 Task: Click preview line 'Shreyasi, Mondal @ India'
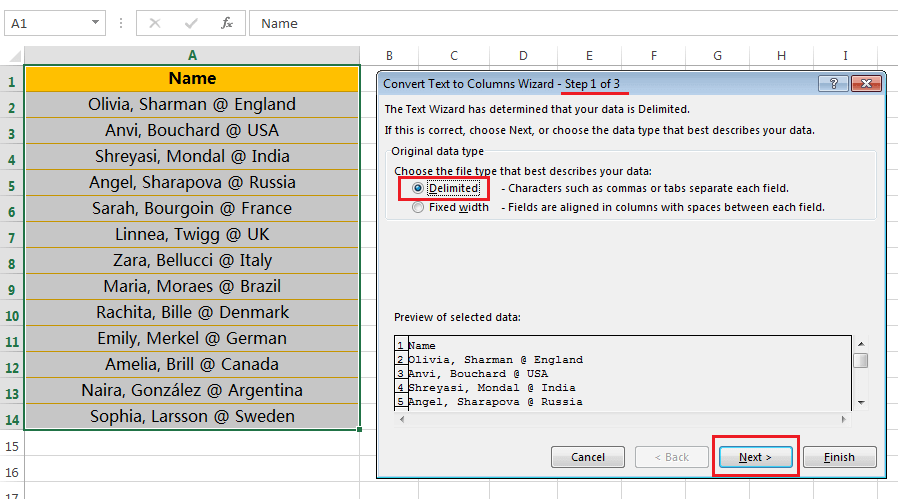(492, 388)
